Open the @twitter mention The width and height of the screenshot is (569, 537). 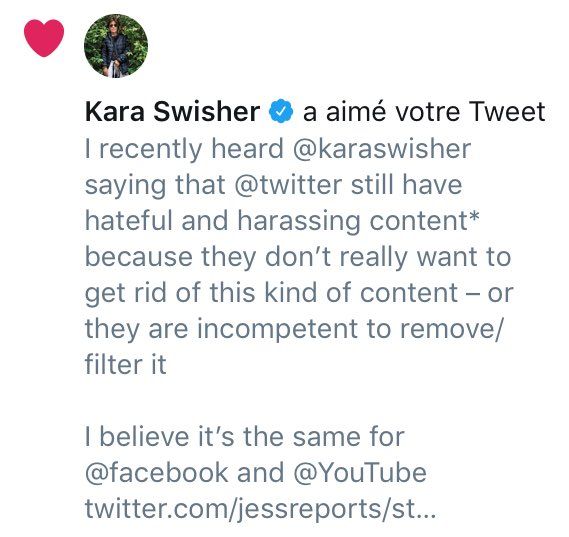288,185
